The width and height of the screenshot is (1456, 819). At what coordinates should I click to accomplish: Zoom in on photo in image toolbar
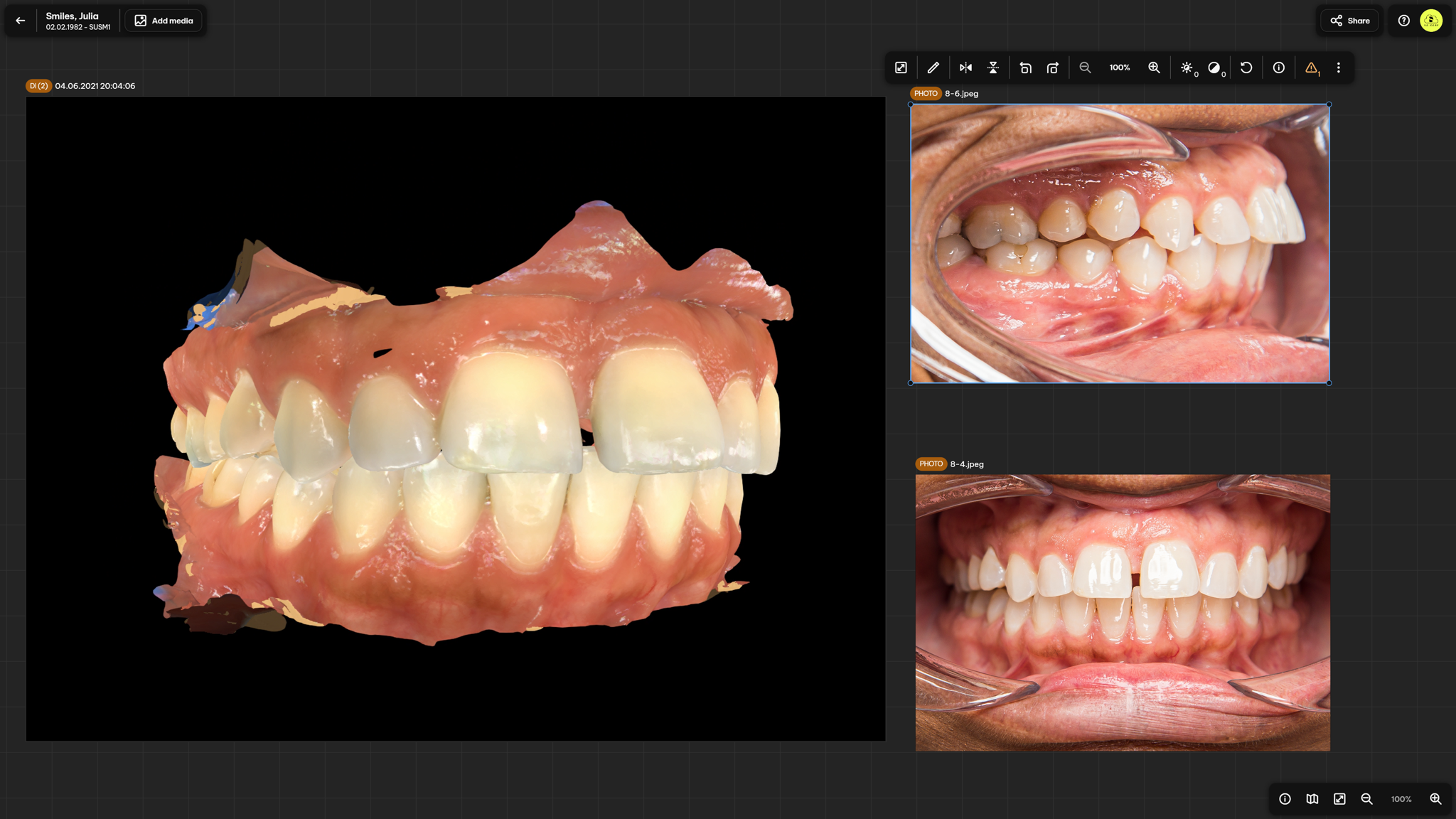tap(1154, 68)
